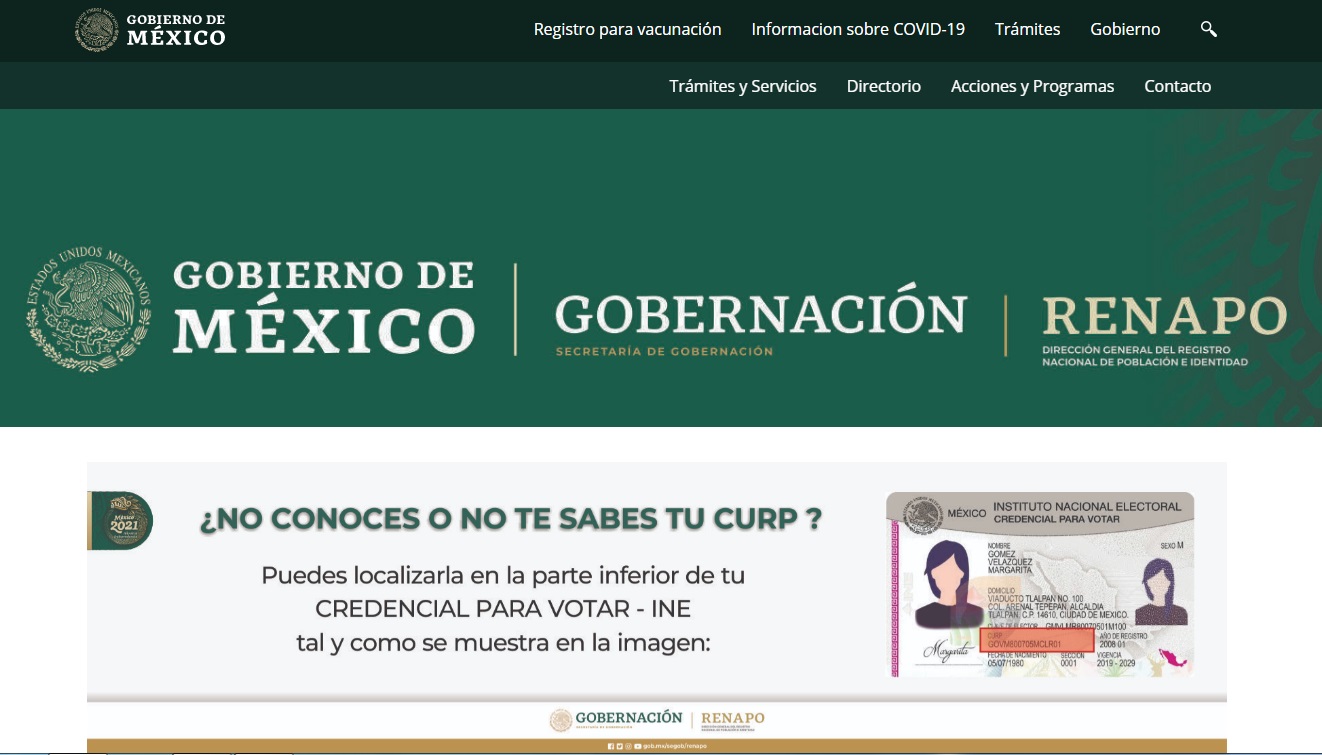
Task: Open the Trámites menu item
Action: [x=1027, y=29]
